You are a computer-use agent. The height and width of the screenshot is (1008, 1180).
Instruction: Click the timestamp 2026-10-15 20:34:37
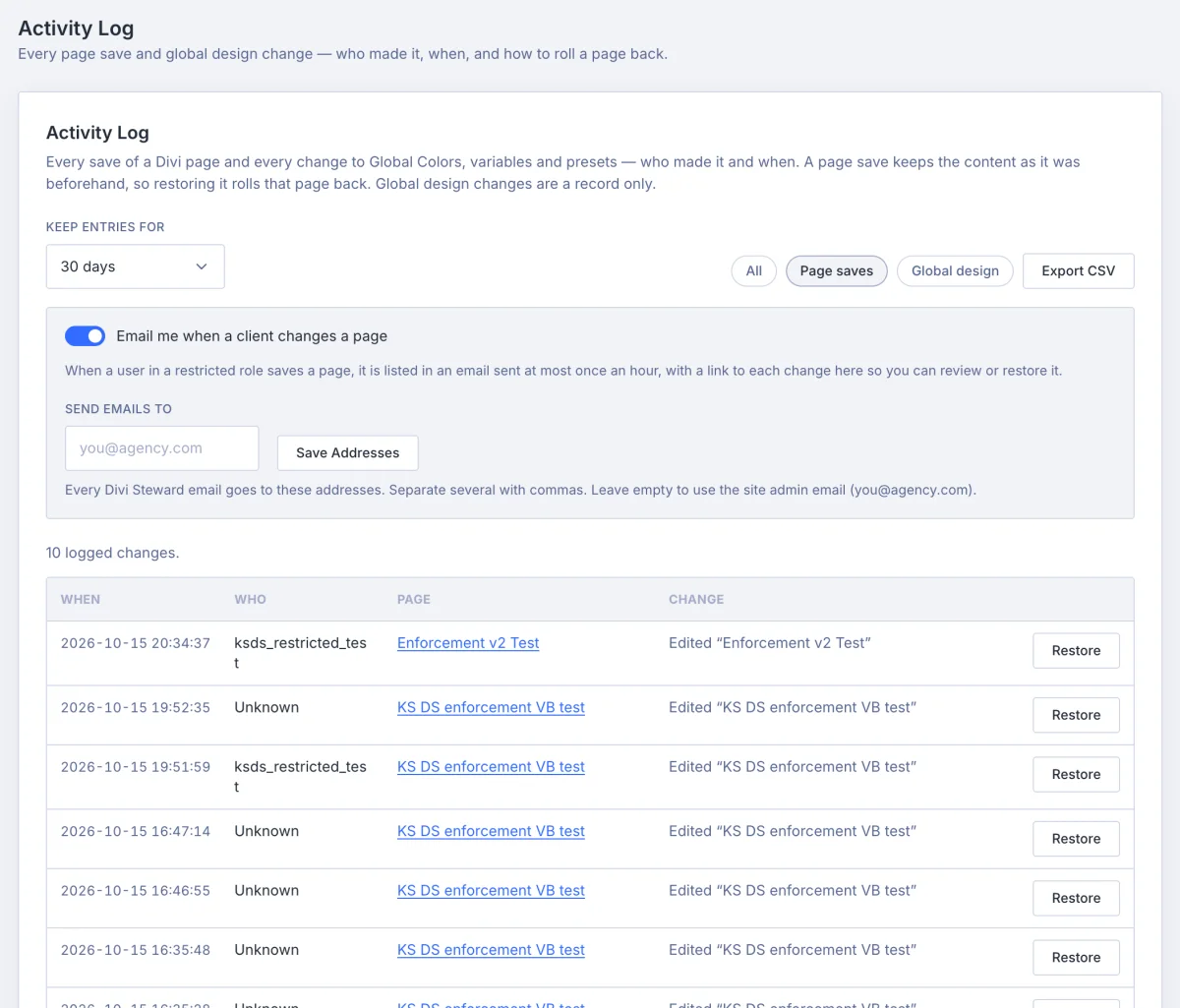coord(136,643)
